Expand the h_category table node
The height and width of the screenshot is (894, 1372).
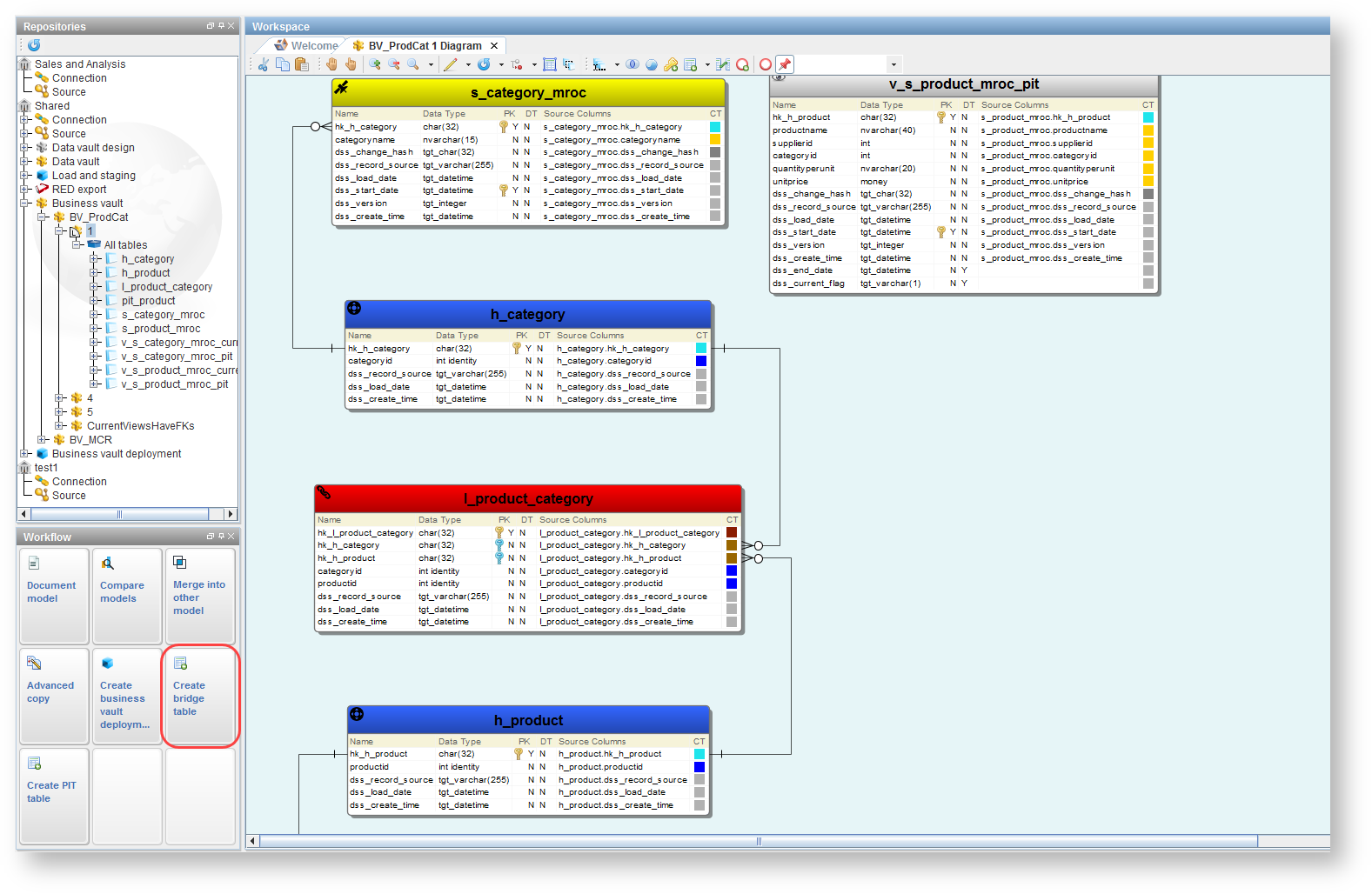click(x=95, y=259)
